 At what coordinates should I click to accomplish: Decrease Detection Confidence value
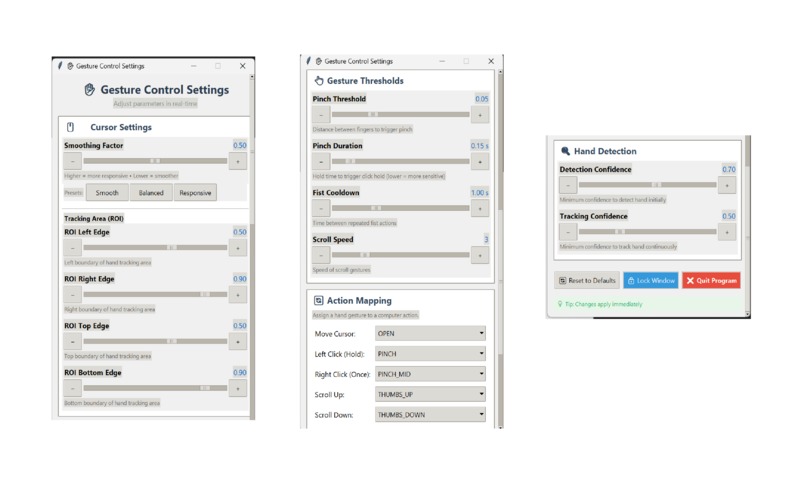point(568,186)
